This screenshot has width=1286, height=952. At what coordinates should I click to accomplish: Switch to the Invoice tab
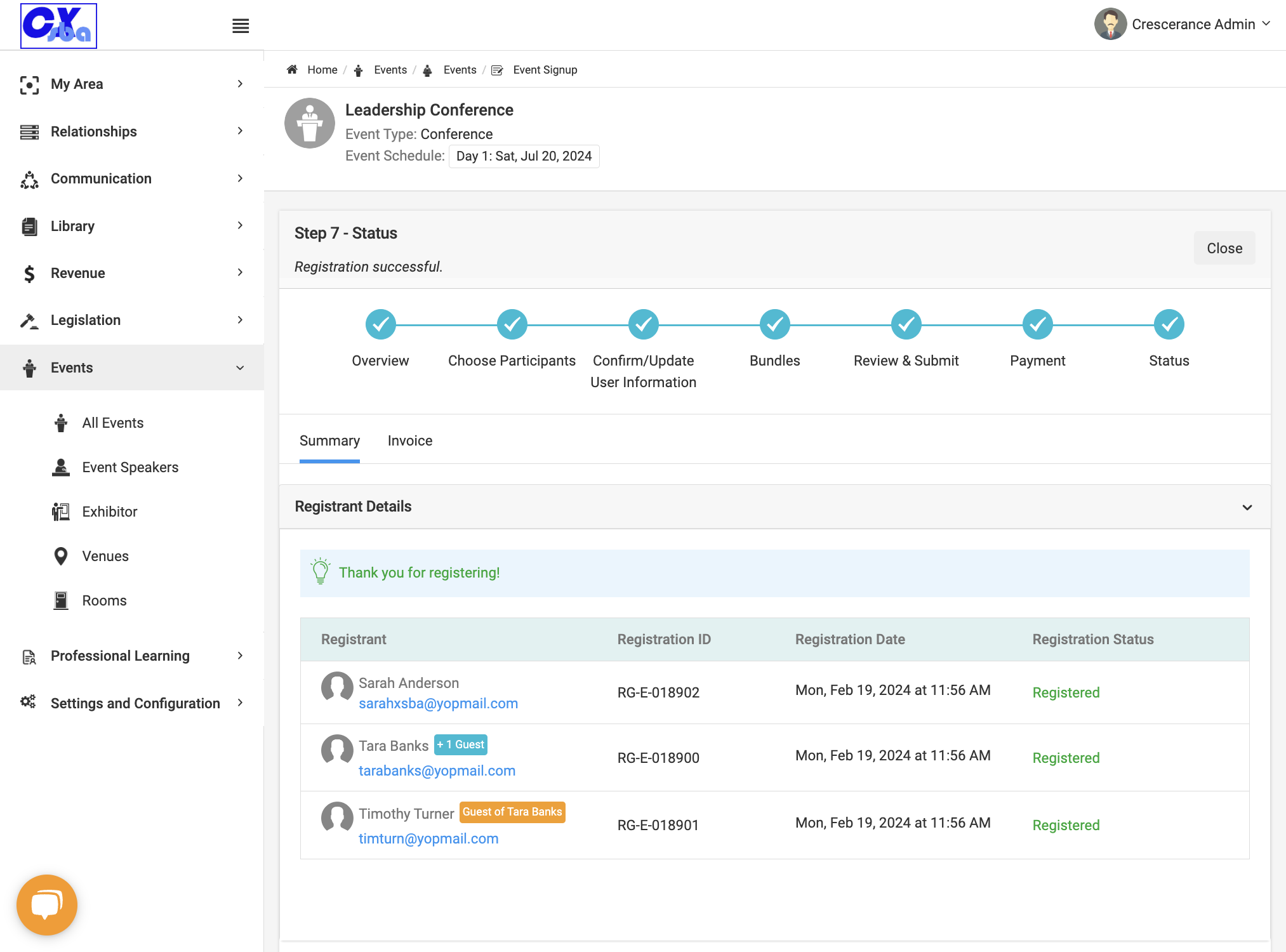point(410,441)
